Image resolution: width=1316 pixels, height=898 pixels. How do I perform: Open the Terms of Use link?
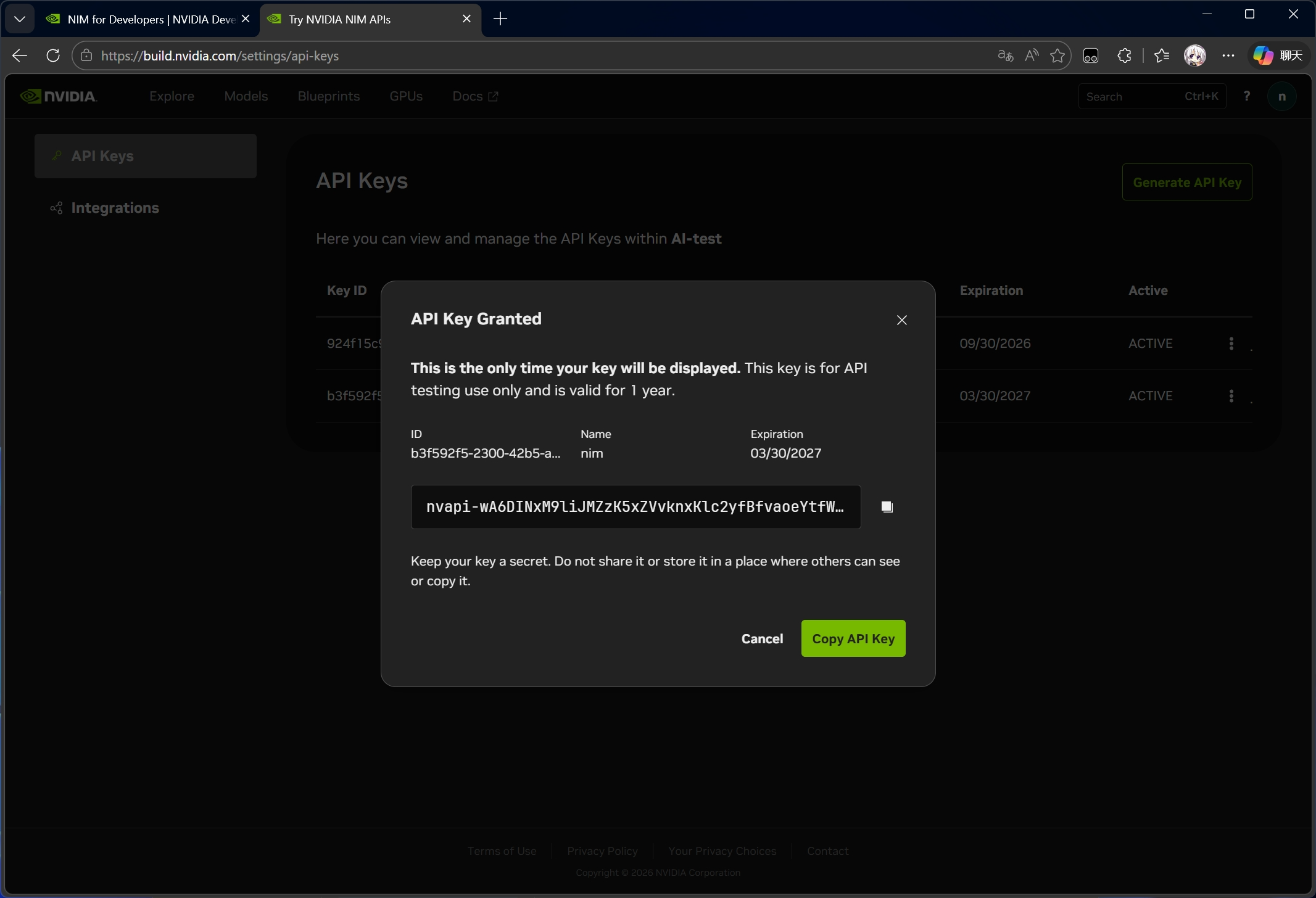pos(502,851)
